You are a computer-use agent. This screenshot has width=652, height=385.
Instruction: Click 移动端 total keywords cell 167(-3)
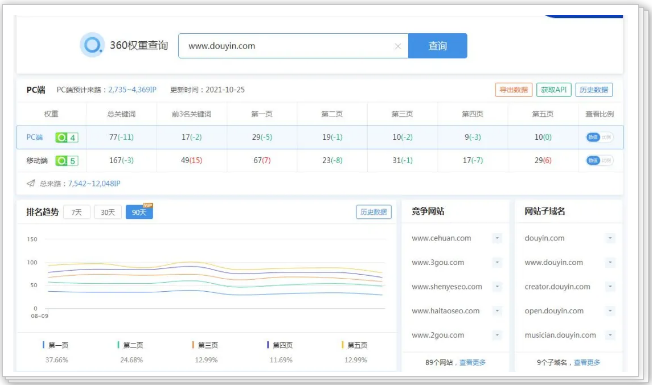[x=121, y=160]
